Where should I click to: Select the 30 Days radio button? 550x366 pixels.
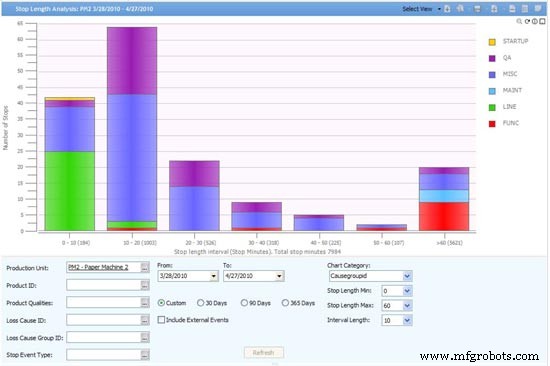click(x=201, y=303)
